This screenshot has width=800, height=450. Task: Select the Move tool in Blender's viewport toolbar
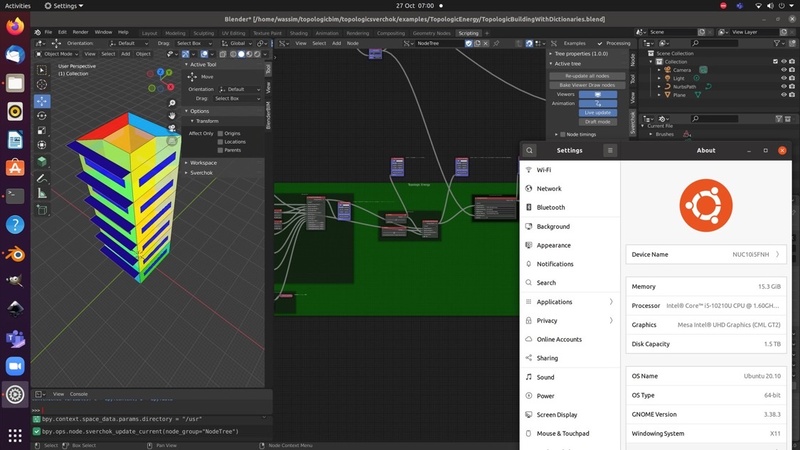pyautogui.click(x=42, y=101)
